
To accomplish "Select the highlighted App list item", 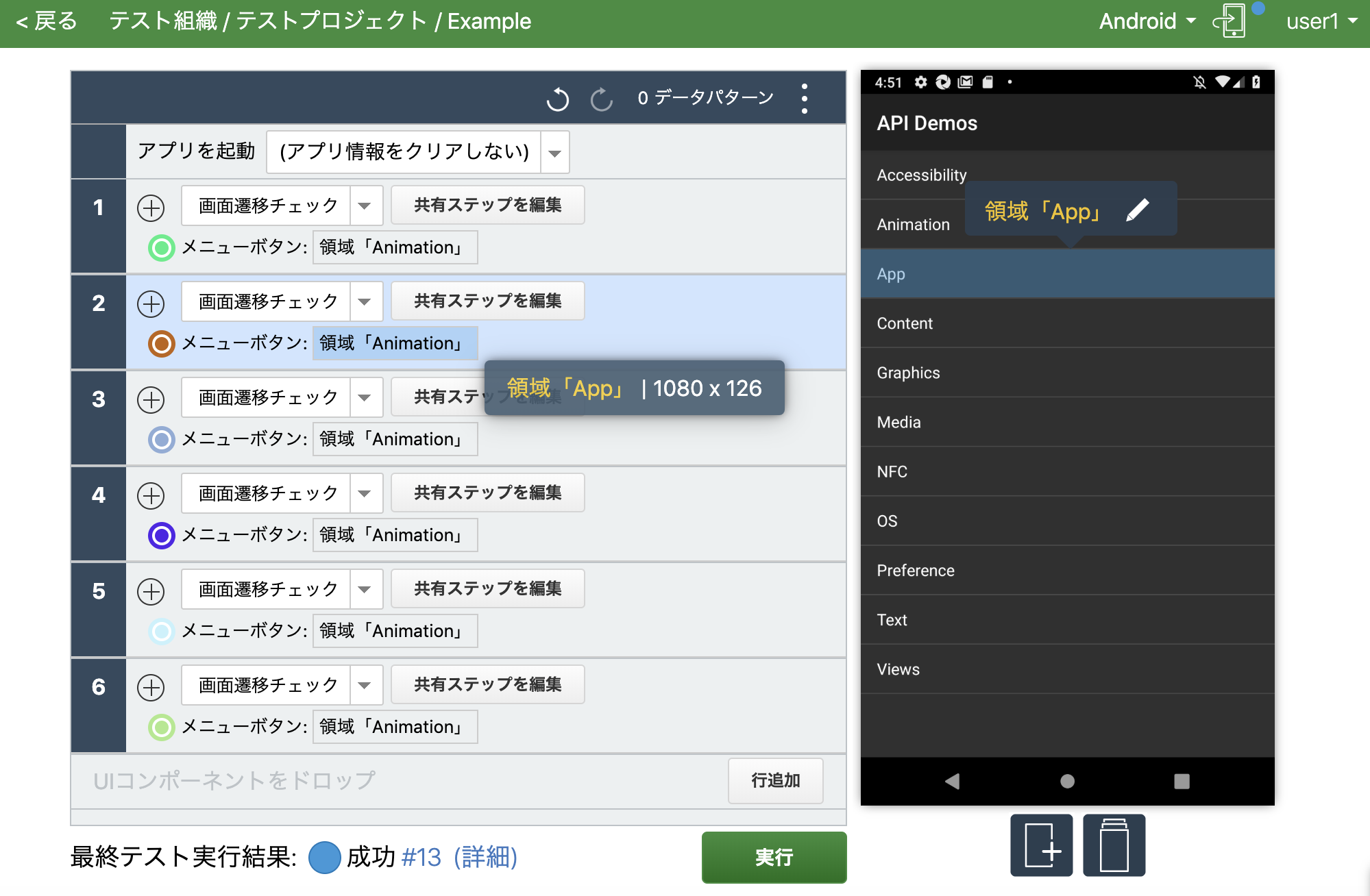I will pyautogui.click(x=1067, y=274).
